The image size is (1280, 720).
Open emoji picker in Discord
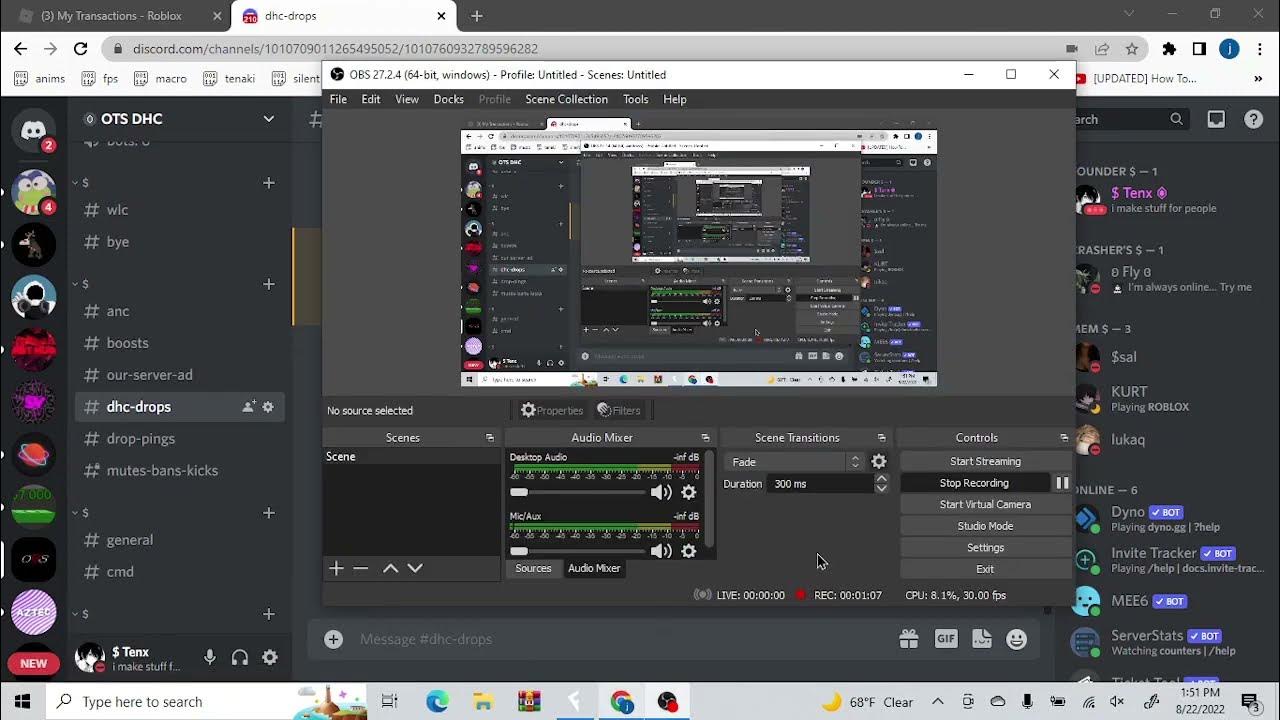pyautogui.click(x=1017, y=639)
